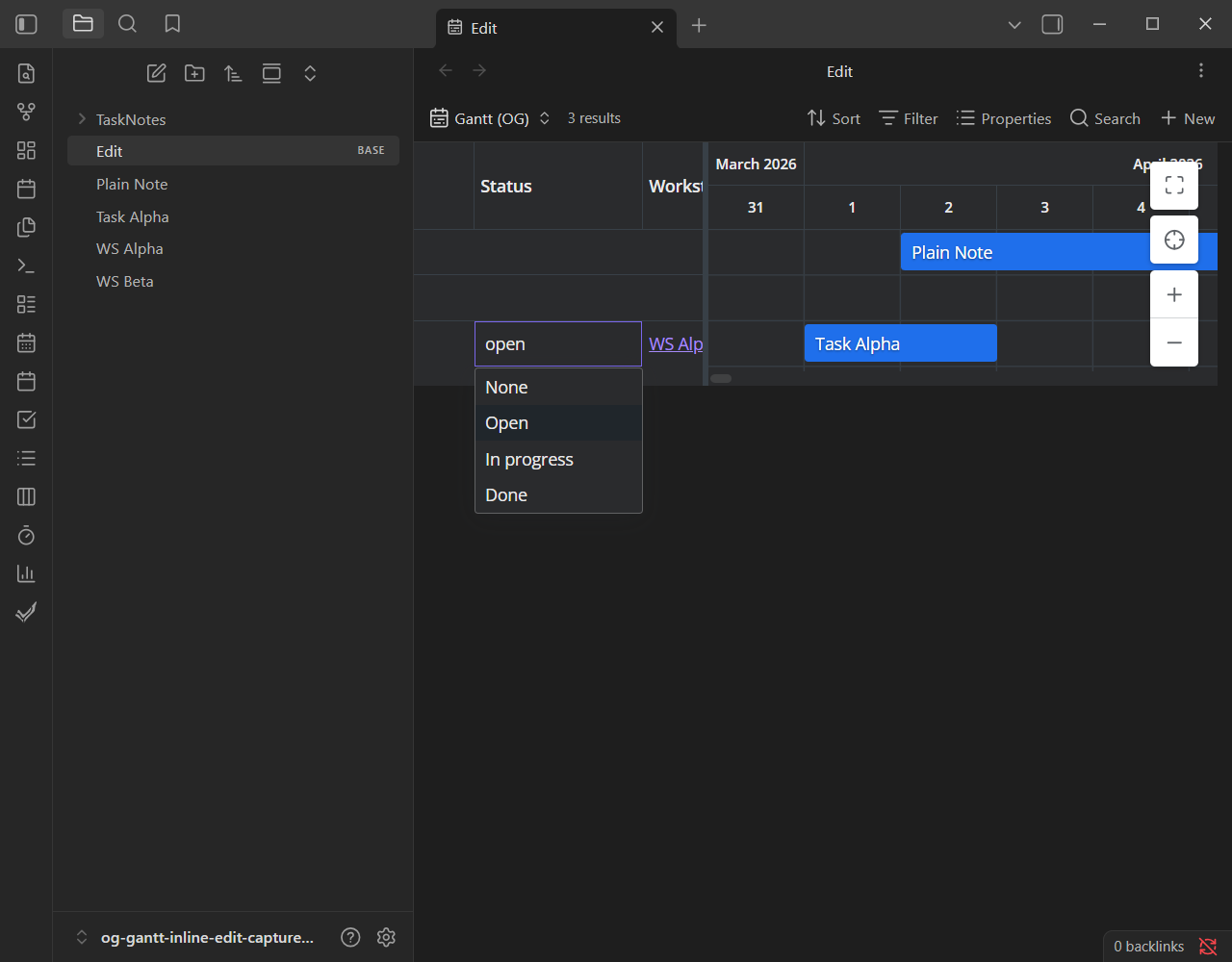Click Search in the base toolbar
This screenshot has width=1232, height=962.
click(1105, 118)
